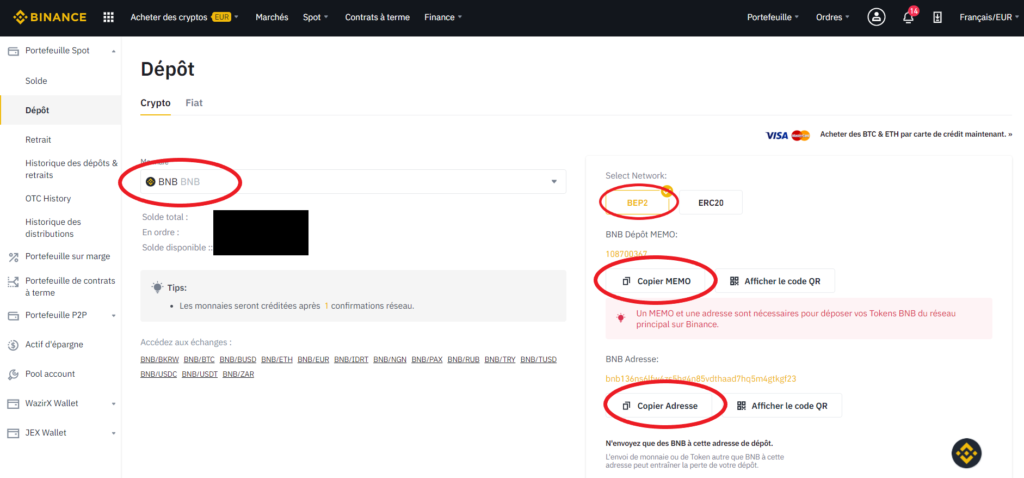Image resolution: width=1024 pixels, height=478 pixels.
Task: Expand the Portefeuille P2P sidebar section
Action: (114, 315)
